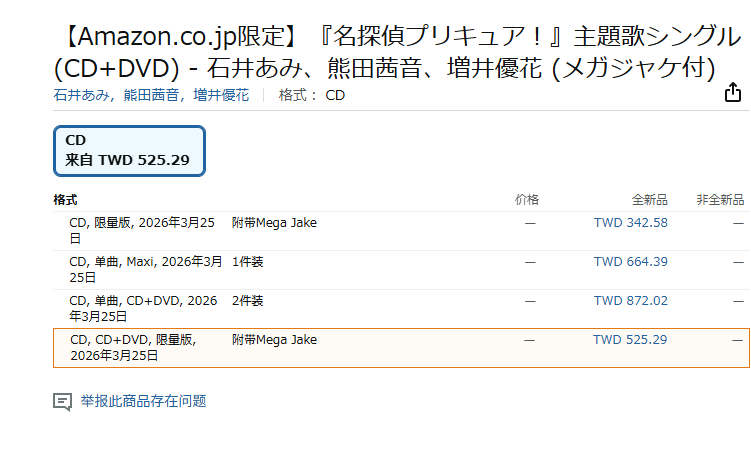The width and height of the screenshot is (751, 457).
Task: Click the 2件装 label
Action: 248,301
